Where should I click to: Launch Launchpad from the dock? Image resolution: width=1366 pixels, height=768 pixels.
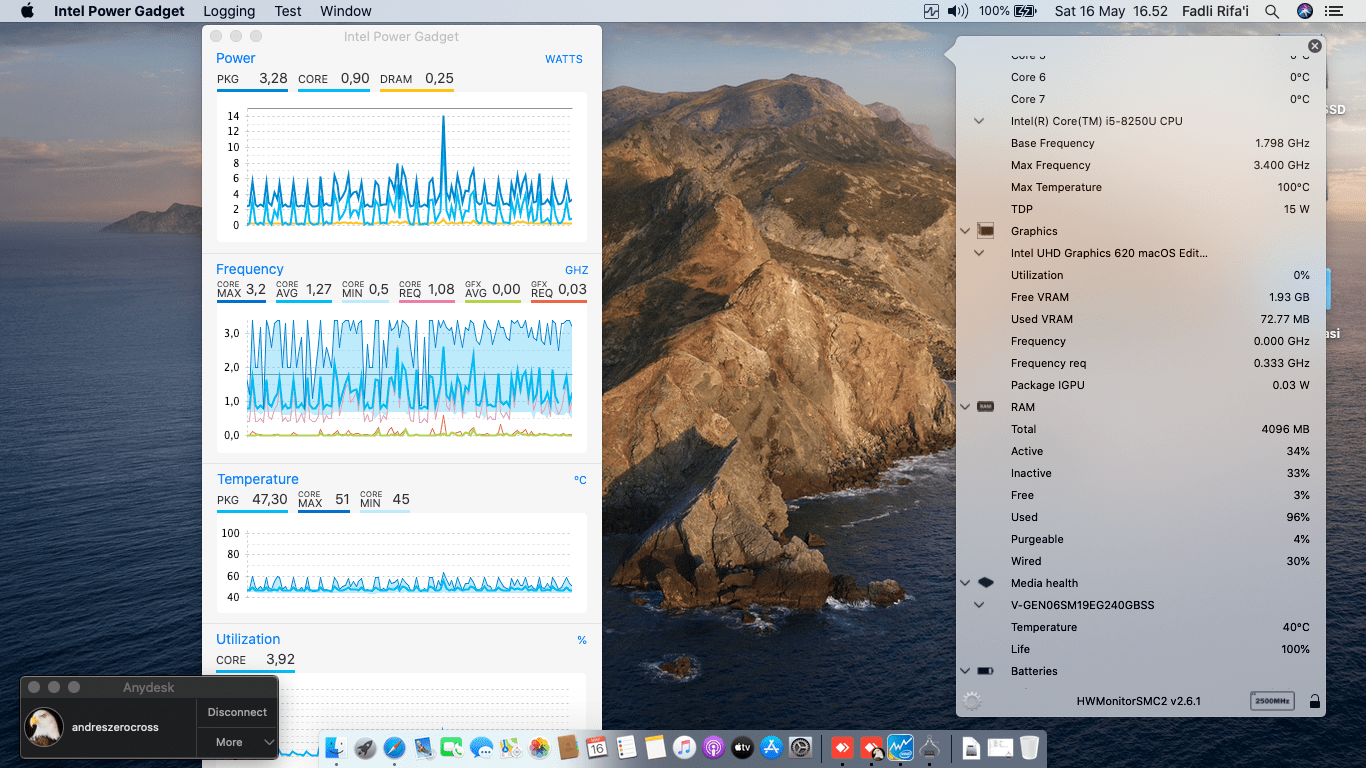tap(365, 747)
